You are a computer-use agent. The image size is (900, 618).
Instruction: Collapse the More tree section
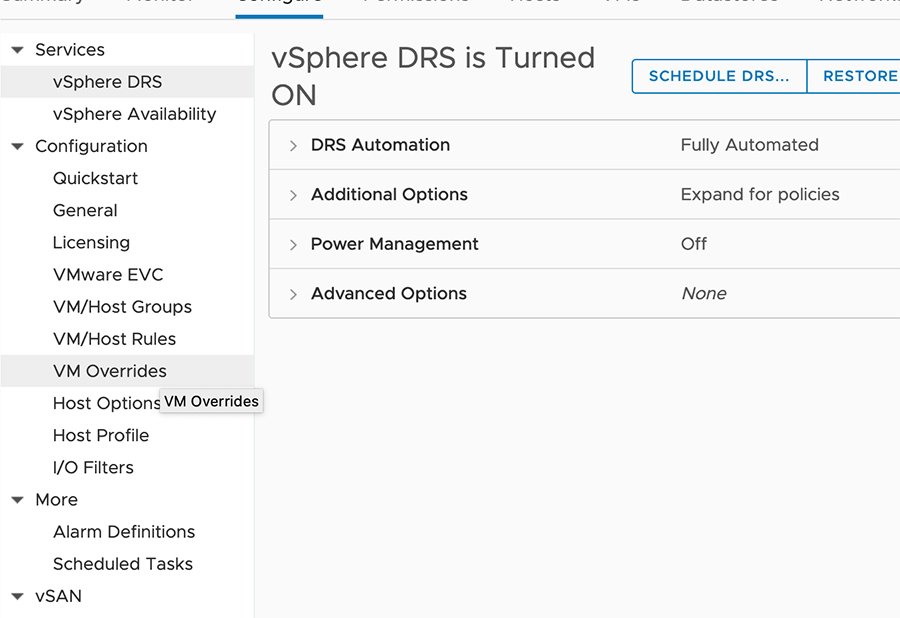tap(18, 500)
